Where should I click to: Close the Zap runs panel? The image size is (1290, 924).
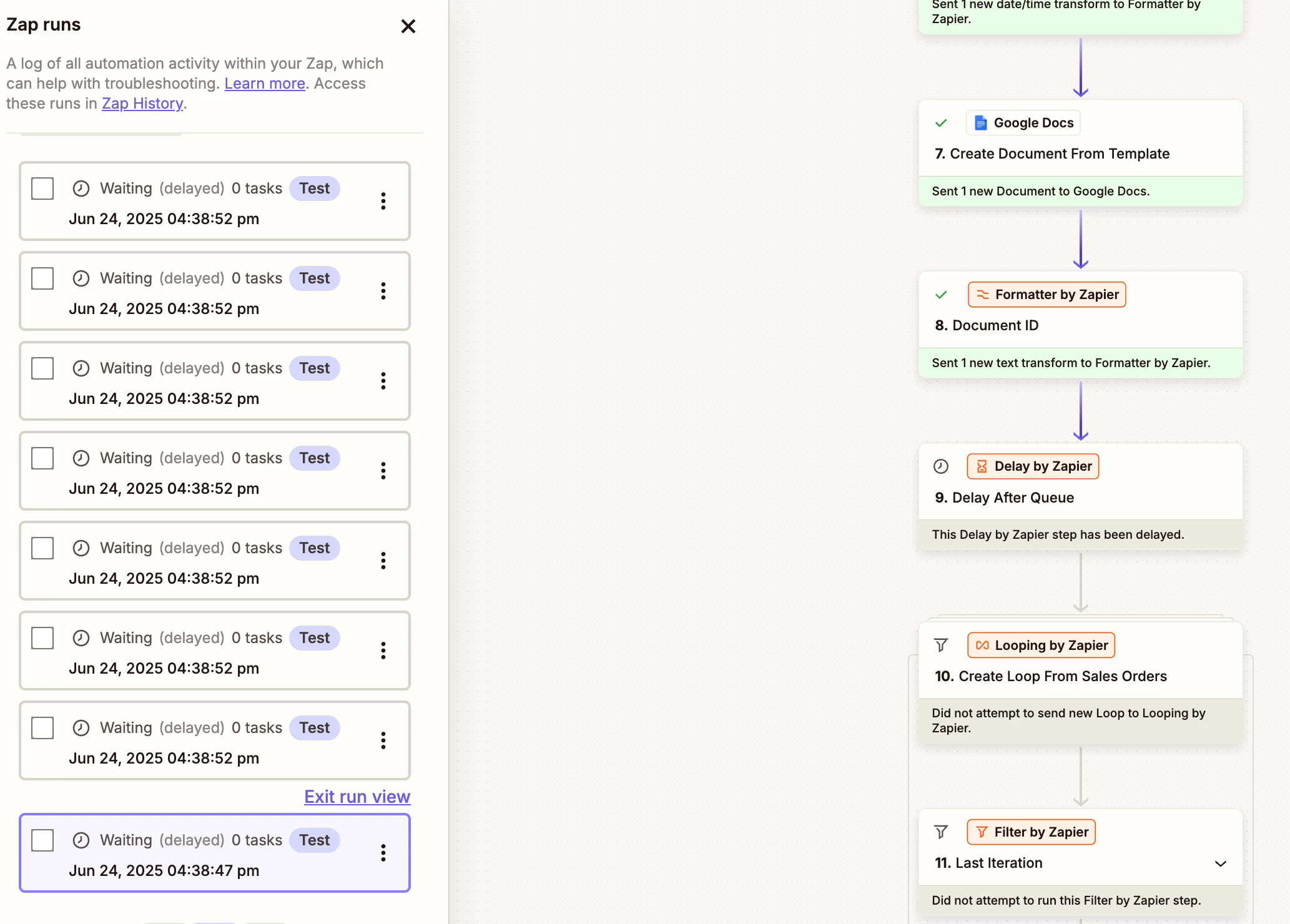408,26
